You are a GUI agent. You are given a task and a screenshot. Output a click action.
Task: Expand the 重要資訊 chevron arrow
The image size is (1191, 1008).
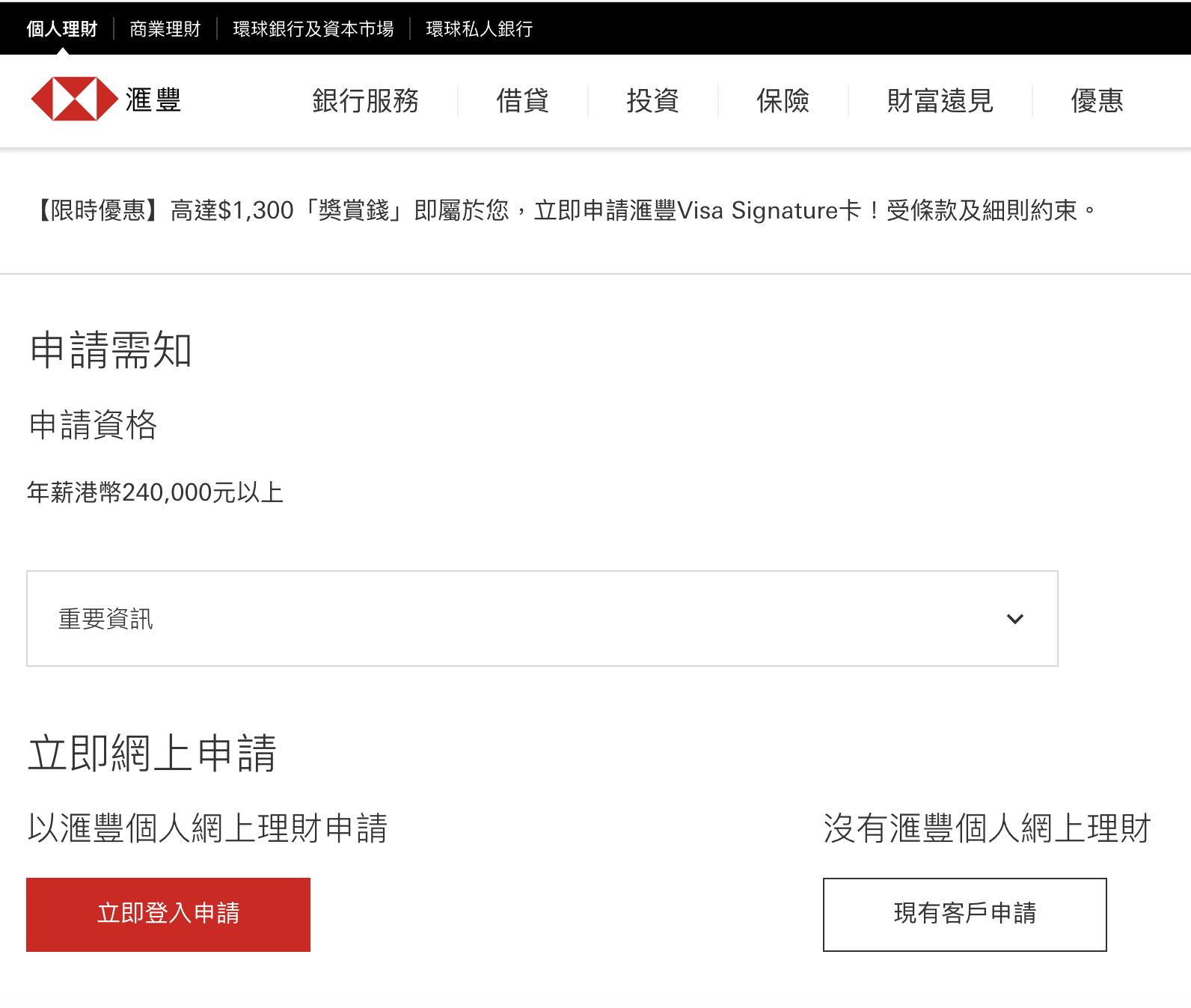(1014, 619)
